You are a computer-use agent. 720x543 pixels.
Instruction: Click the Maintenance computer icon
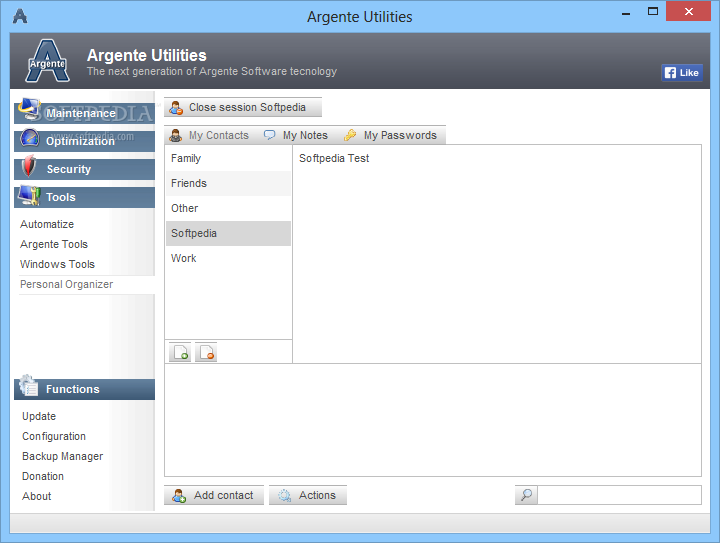[x=29, y=109]
